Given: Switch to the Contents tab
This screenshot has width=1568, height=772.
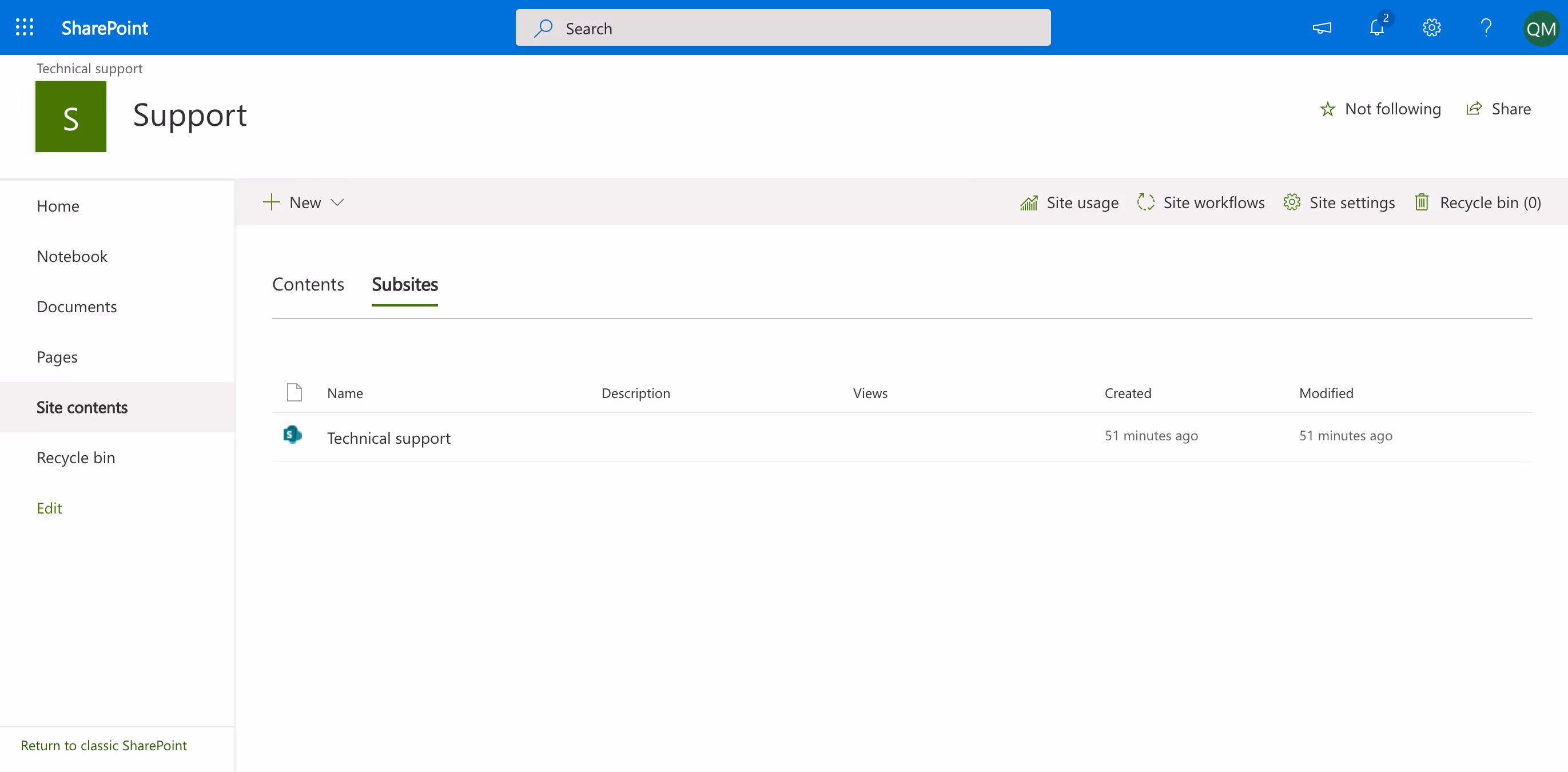Looking at the screenshot, I should pyautogui.click(x=308, y=284).
